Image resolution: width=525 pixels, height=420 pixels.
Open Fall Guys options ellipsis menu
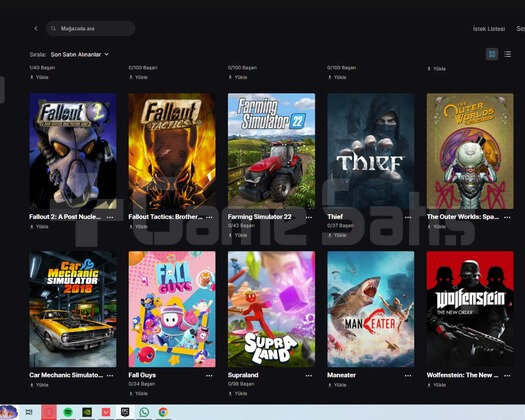tap(209, 375)
